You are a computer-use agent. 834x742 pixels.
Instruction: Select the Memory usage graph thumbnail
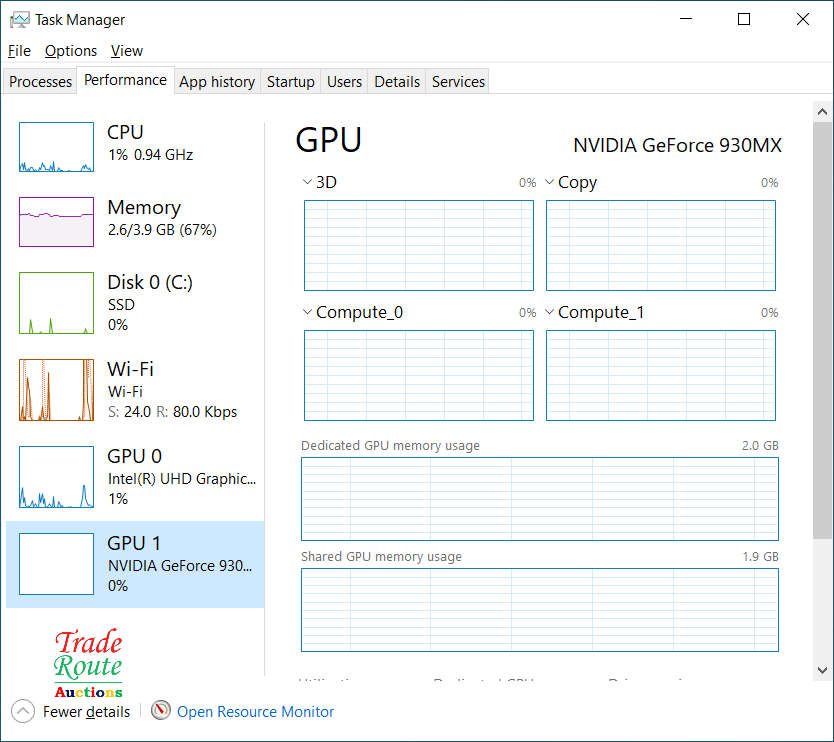pos(56,221)
